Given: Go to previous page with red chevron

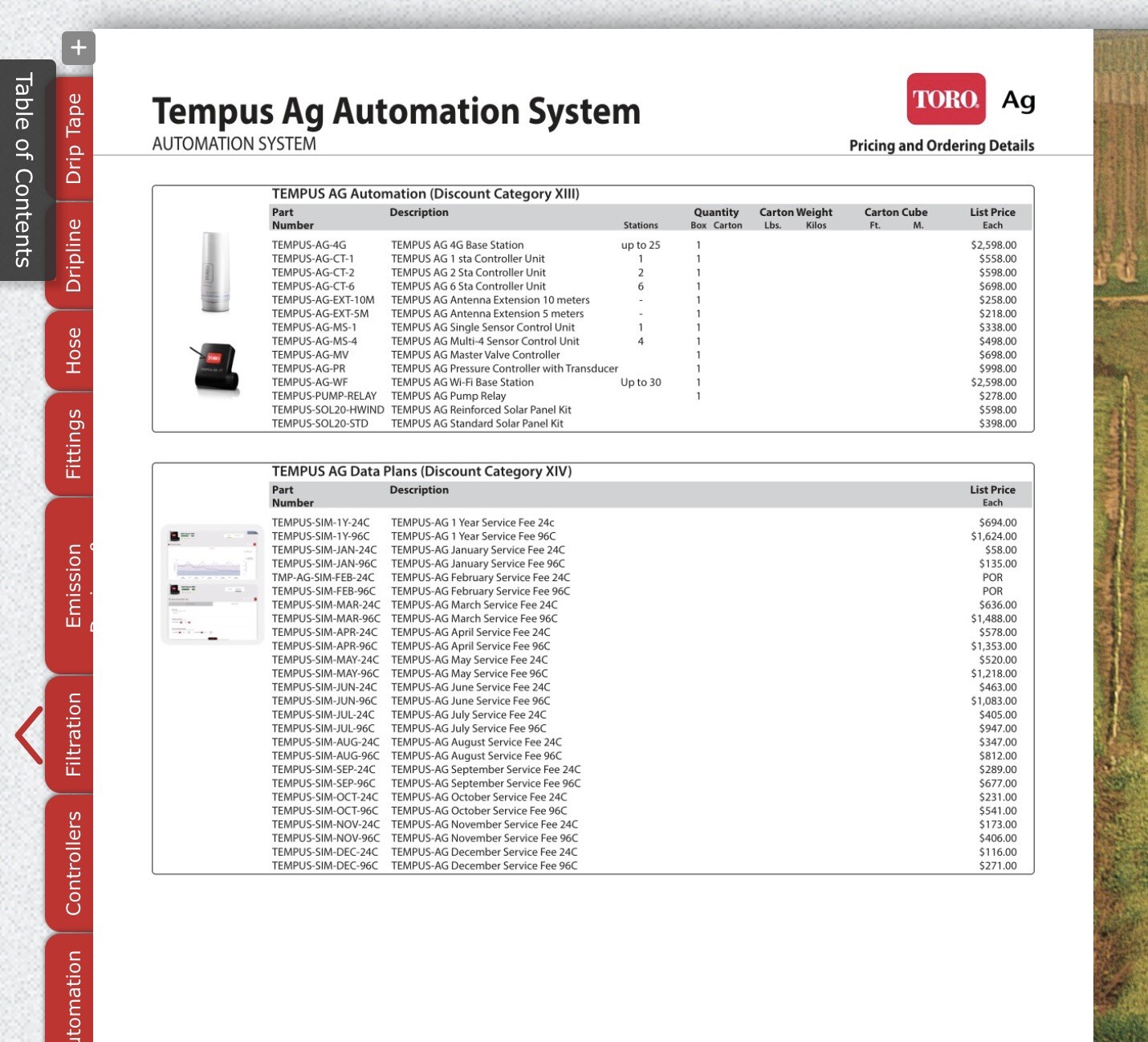Looking at the screenshot, I should point(30,735).
